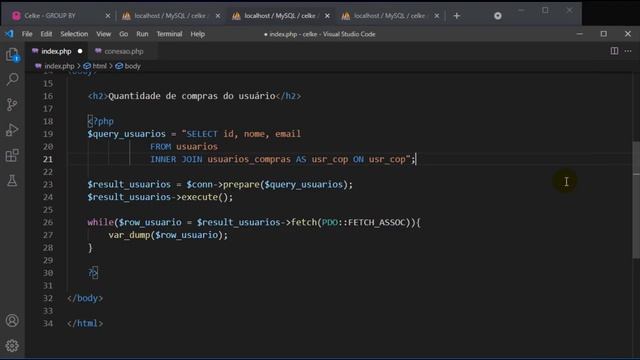640x360 pixels.
Task: Click prepare call on line 23
Action: click(x=241, y=184)
